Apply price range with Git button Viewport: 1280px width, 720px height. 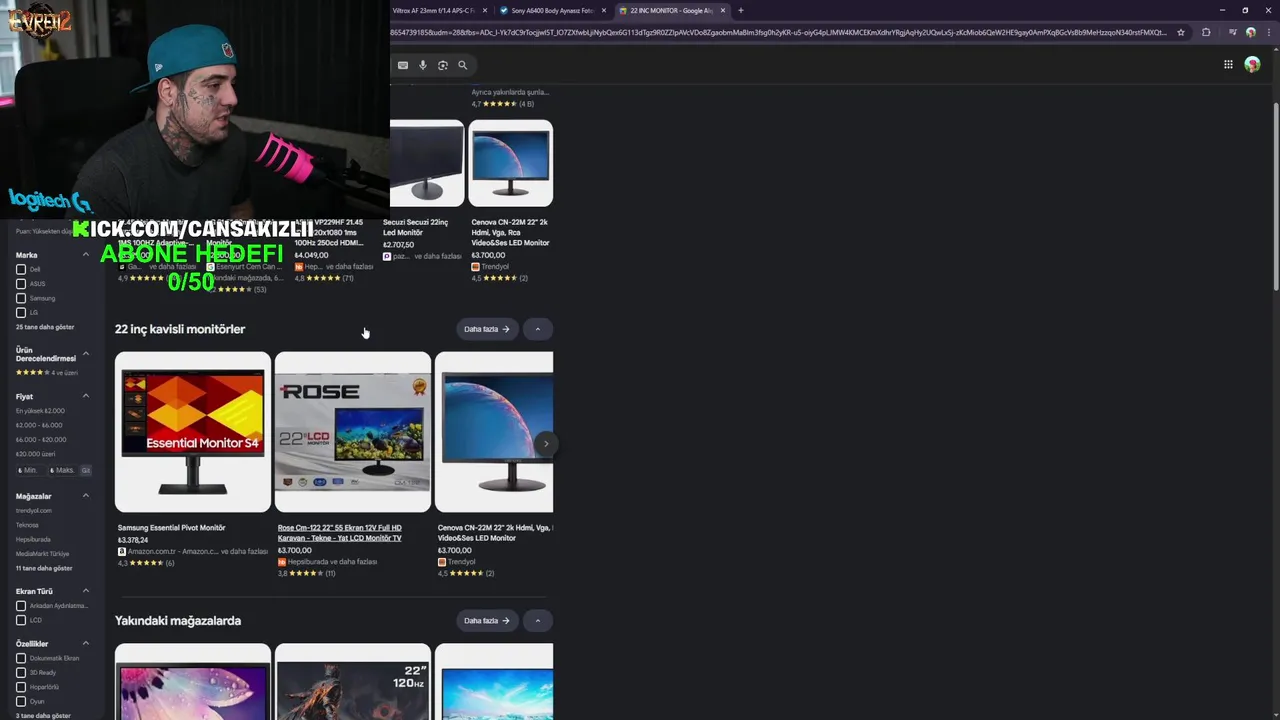(x=86, y=470)
